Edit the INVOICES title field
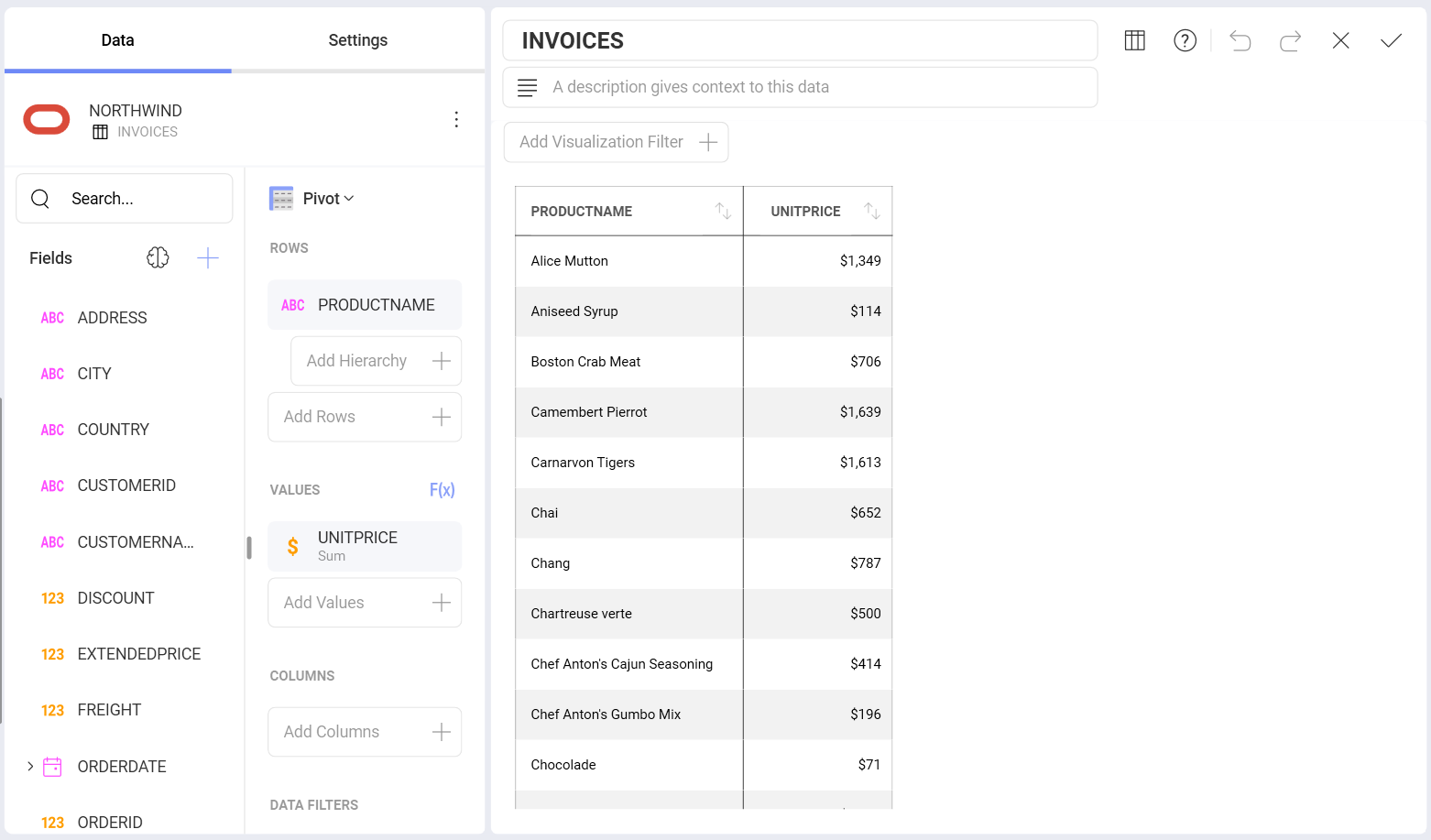The height and width of the screenshot is (840, 1431). pyautogui.click(x=800, y=40)
